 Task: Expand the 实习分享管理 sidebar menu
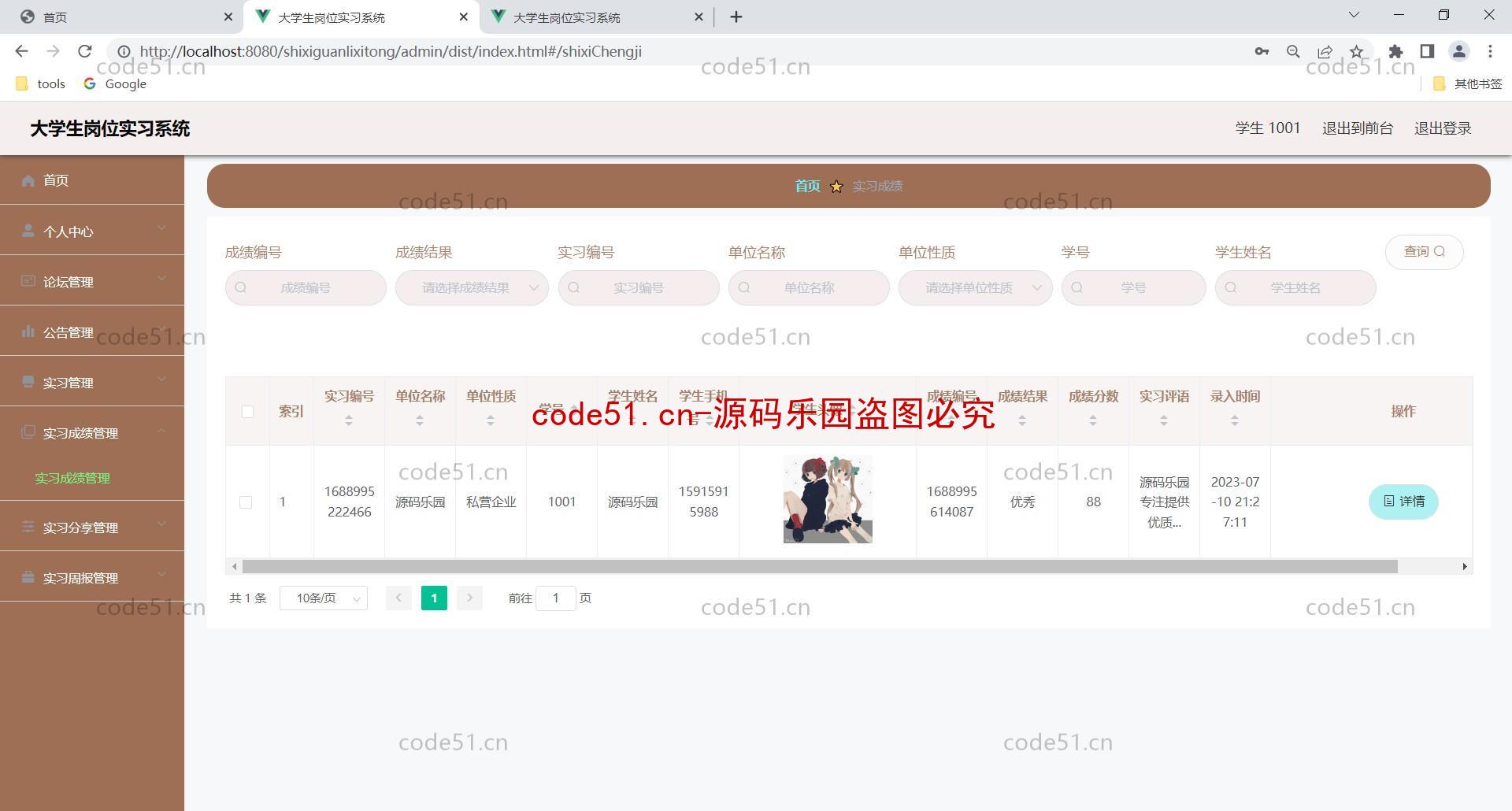92,527
